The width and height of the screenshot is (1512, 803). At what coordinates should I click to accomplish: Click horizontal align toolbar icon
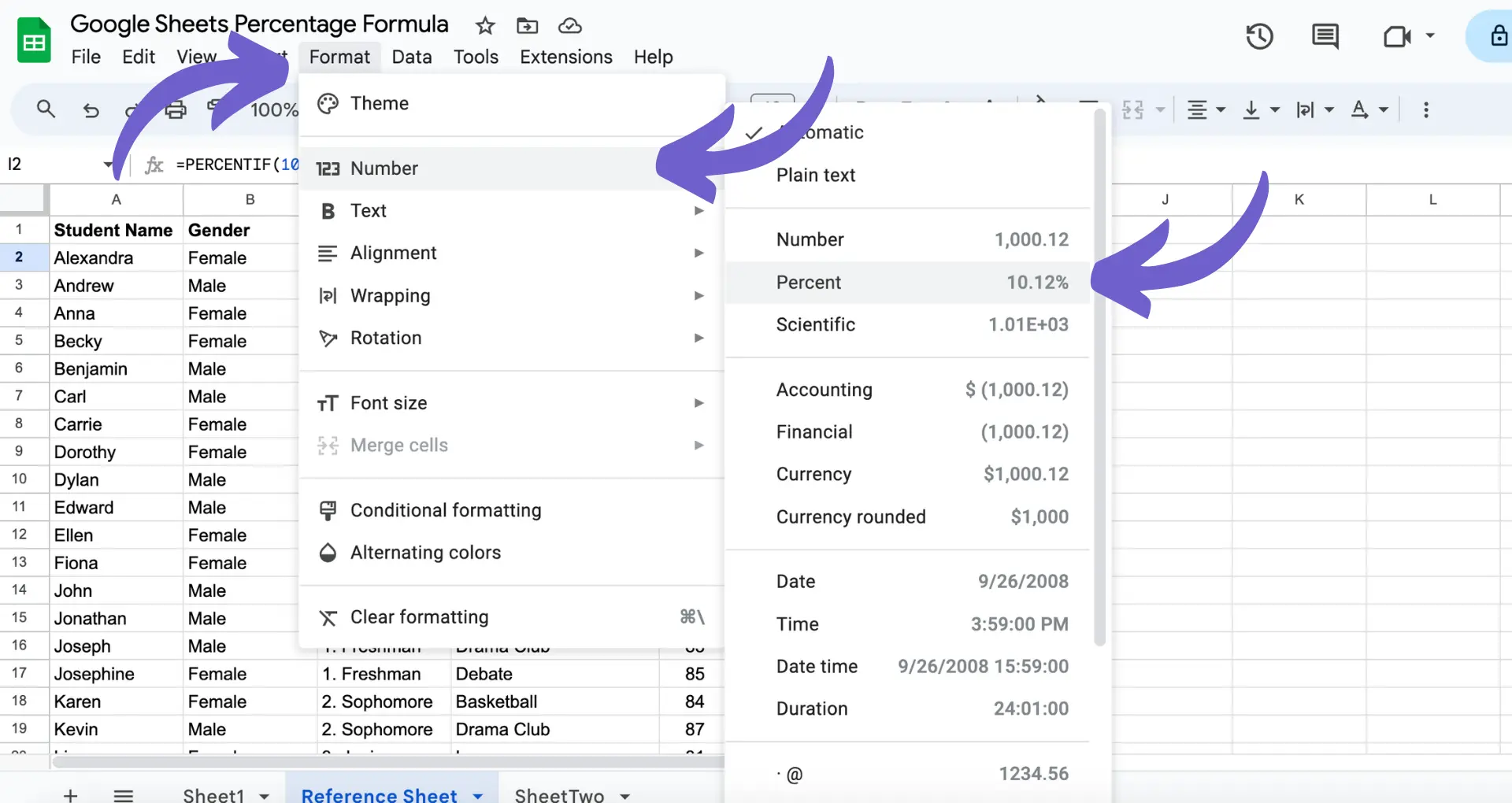click(x=1197, y=109)
